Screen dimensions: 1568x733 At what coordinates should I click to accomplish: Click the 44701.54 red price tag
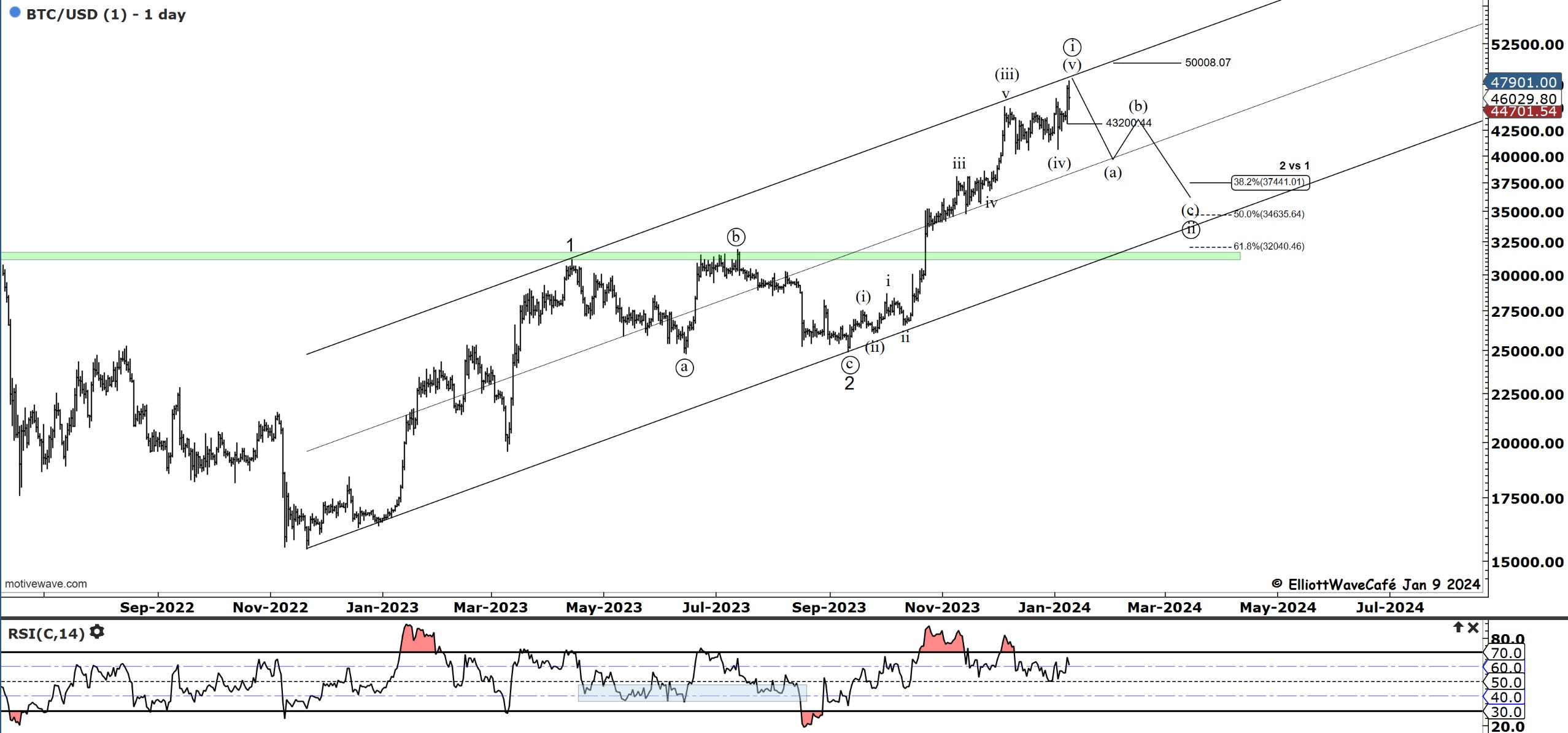pos(1523,111)
